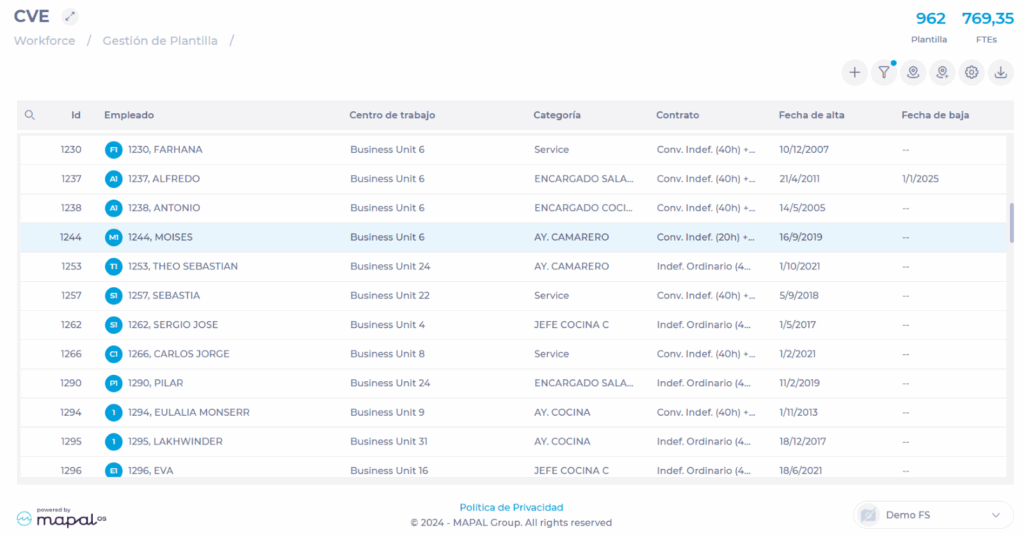
Task: Click the Workforce breadcrumb
Action: (x=44, y=41)
